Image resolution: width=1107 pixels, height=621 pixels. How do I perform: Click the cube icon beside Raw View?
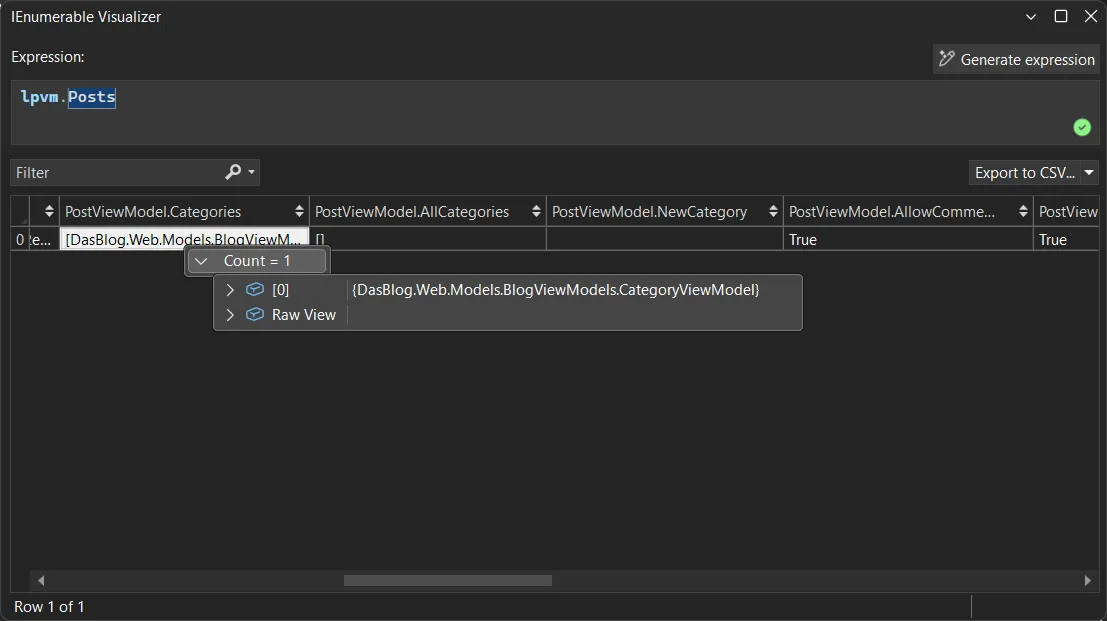pos(255,315)
